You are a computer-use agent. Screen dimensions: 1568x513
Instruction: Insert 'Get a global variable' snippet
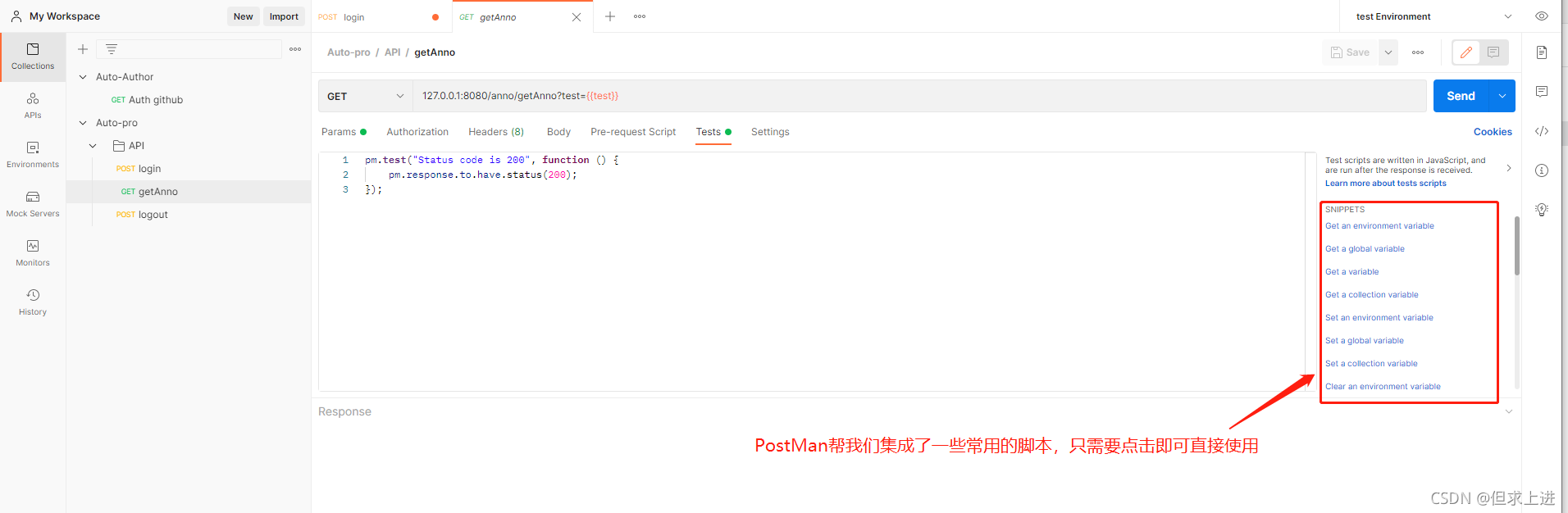click(1365, 249)
